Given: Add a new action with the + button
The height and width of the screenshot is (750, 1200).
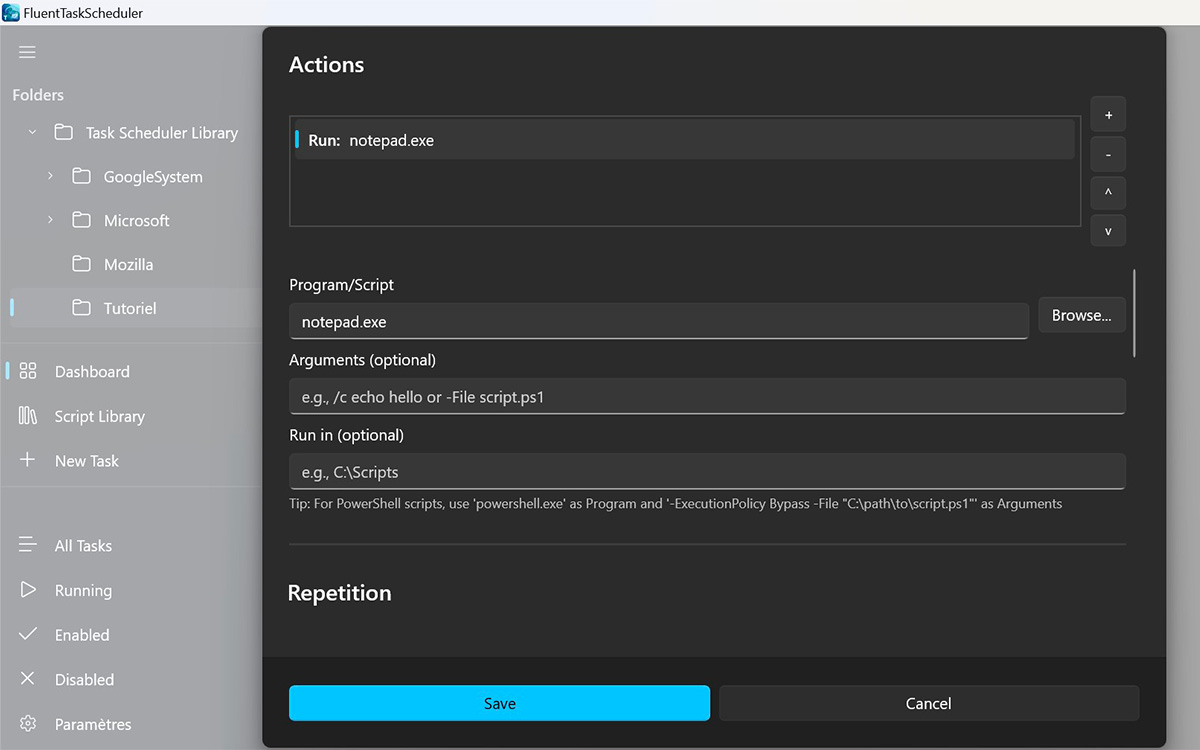Looking at the screenshot, I should point(1107,114).
